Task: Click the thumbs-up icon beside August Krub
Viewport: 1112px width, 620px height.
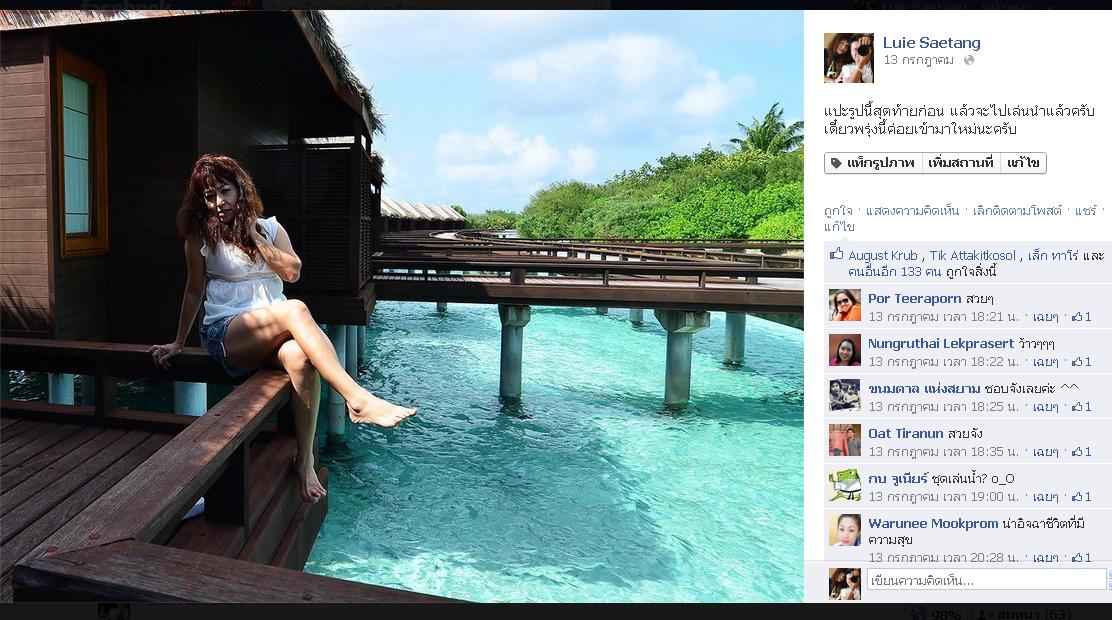Action: point(837,255)
